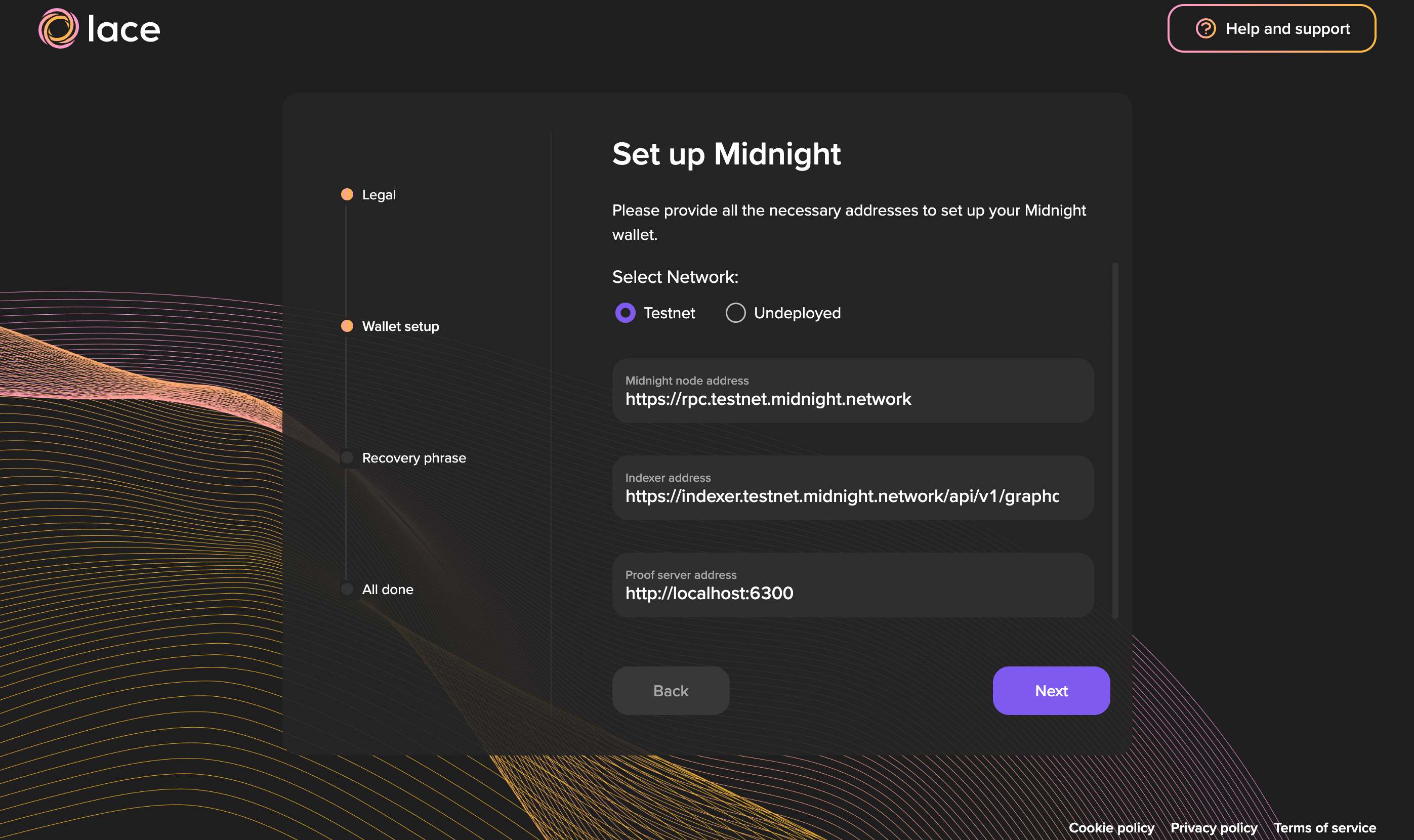
Task: Jump to the All done step
Action: coord(388,589)
